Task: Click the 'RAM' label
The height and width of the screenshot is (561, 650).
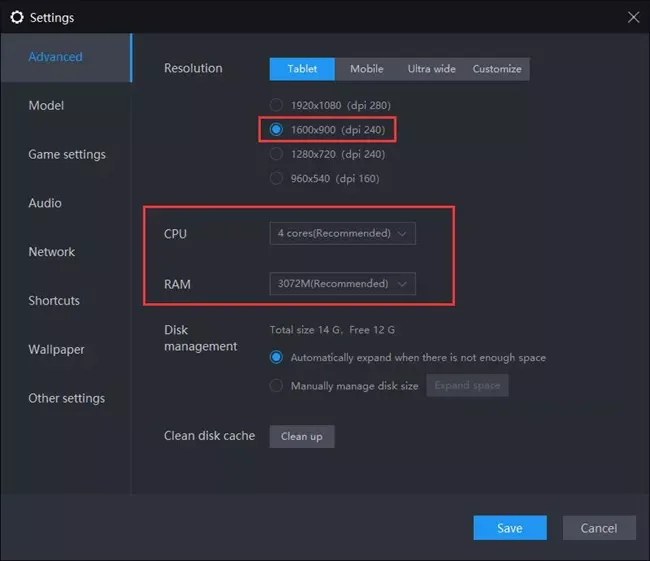Action: [x=177, y=284]
